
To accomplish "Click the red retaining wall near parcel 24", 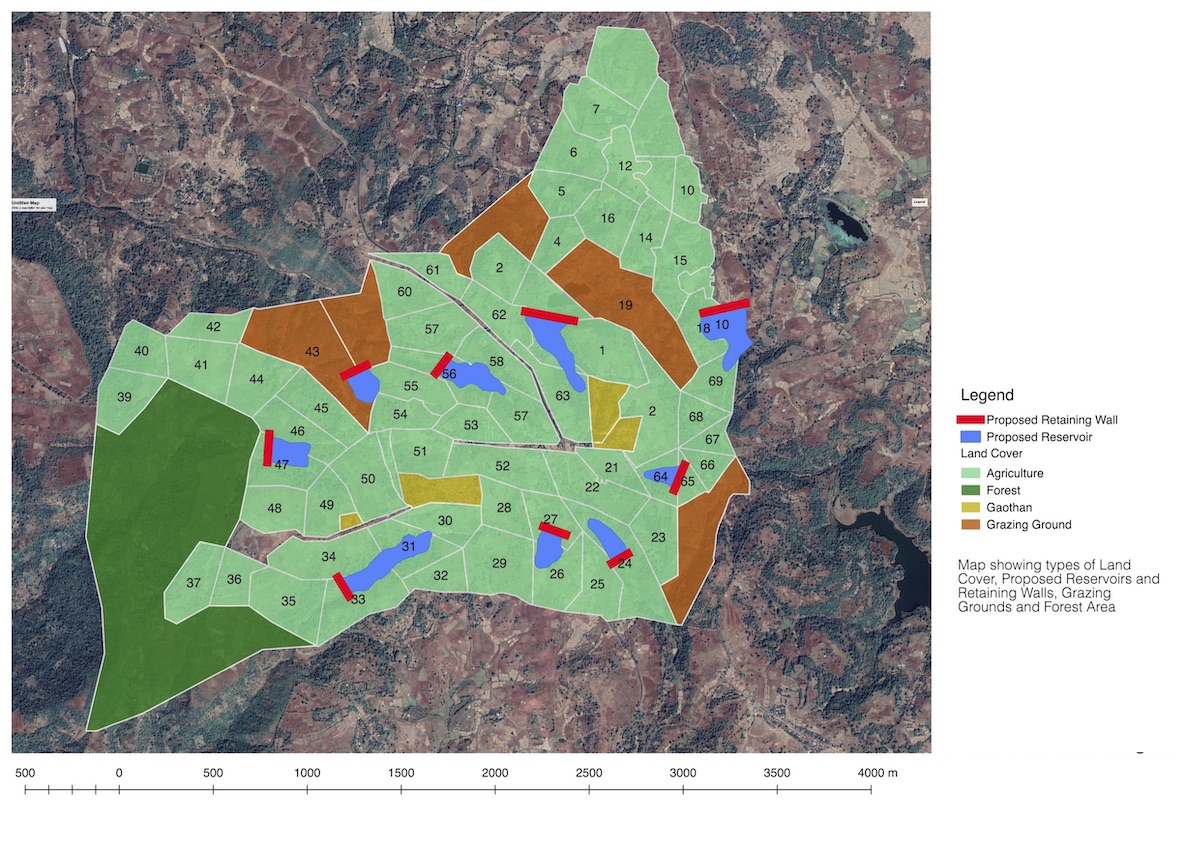I will 620,559.
